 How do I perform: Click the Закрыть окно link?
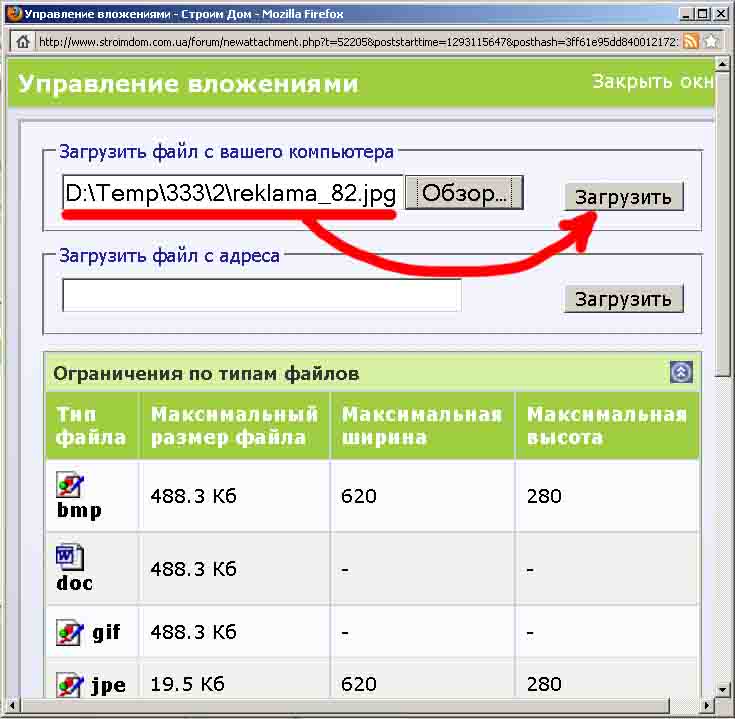[x=652, y=82]
